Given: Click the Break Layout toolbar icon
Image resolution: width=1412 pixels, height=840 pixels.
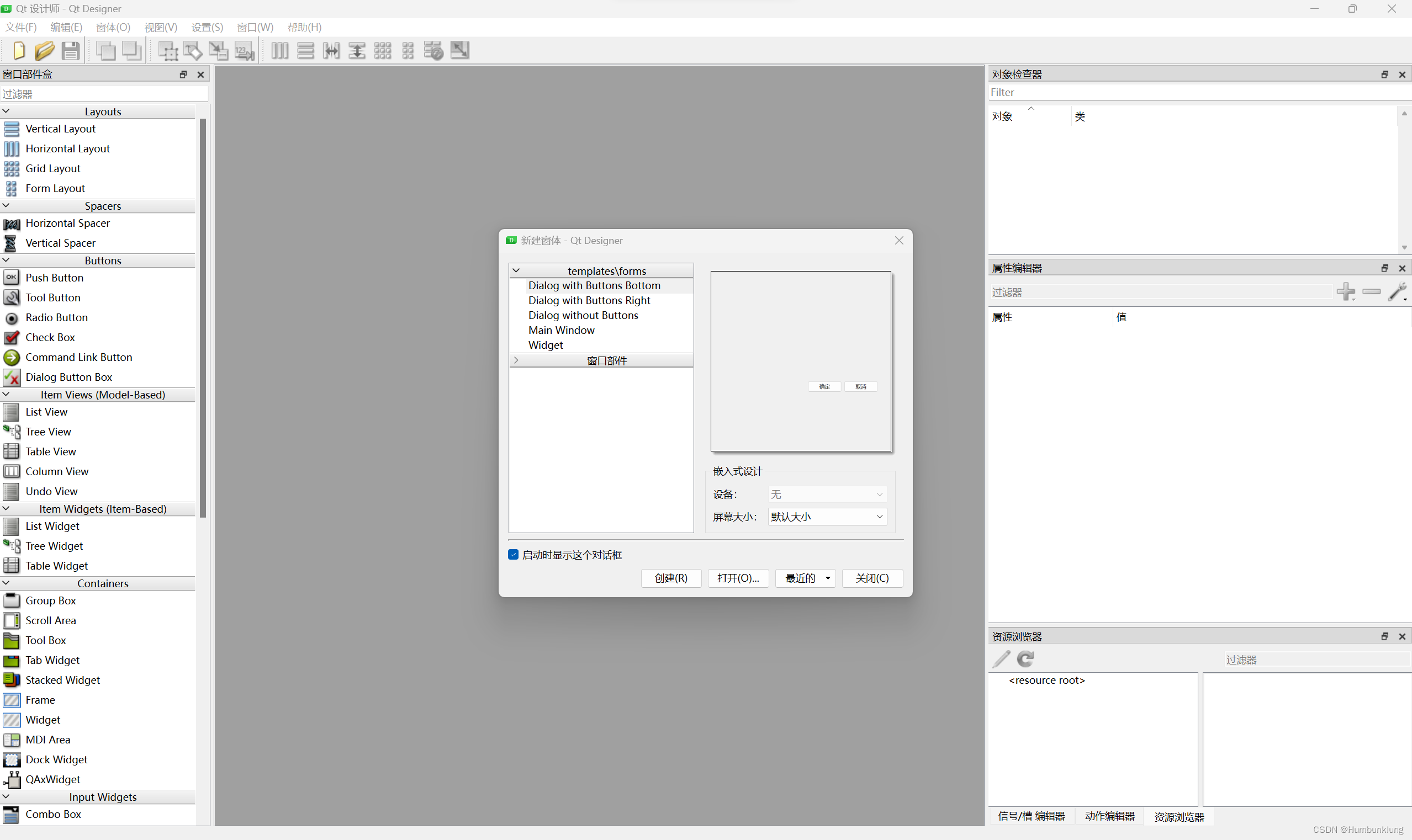Looking at the screenshot, I should [434, 51].
